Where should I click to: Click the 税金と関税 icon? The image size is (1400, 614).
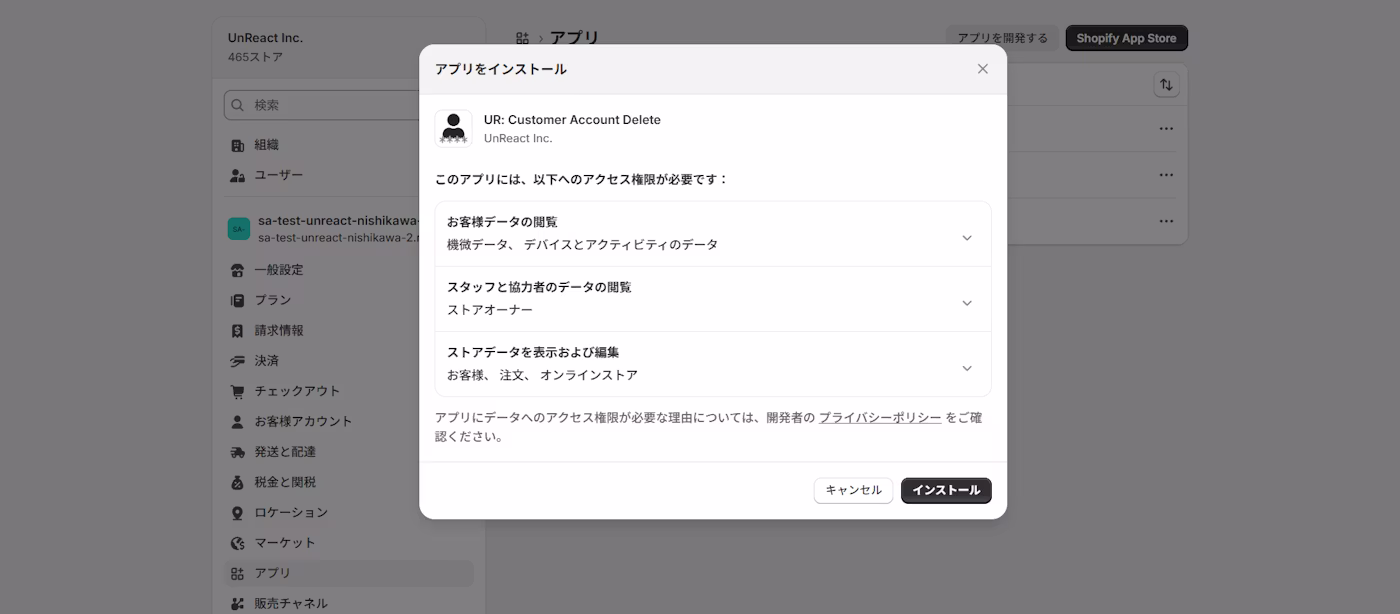click(237, 482)
